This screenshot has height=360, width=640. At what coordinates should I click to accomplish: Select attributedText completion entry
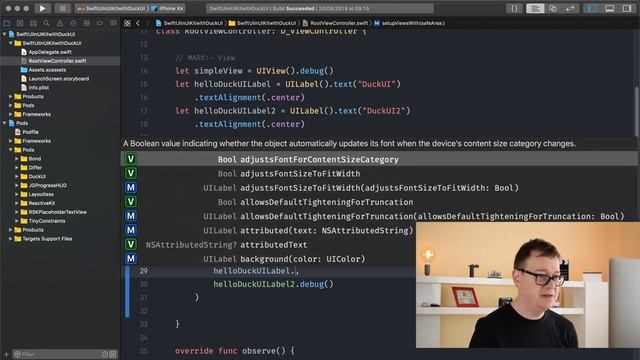pyautogui.click(x=269, y=244)
